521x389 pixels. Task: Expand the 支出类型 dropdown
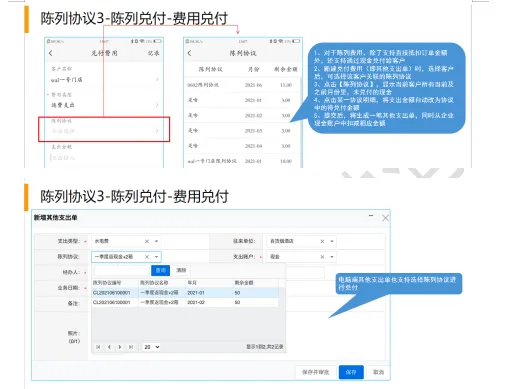(x=156, y=241)
